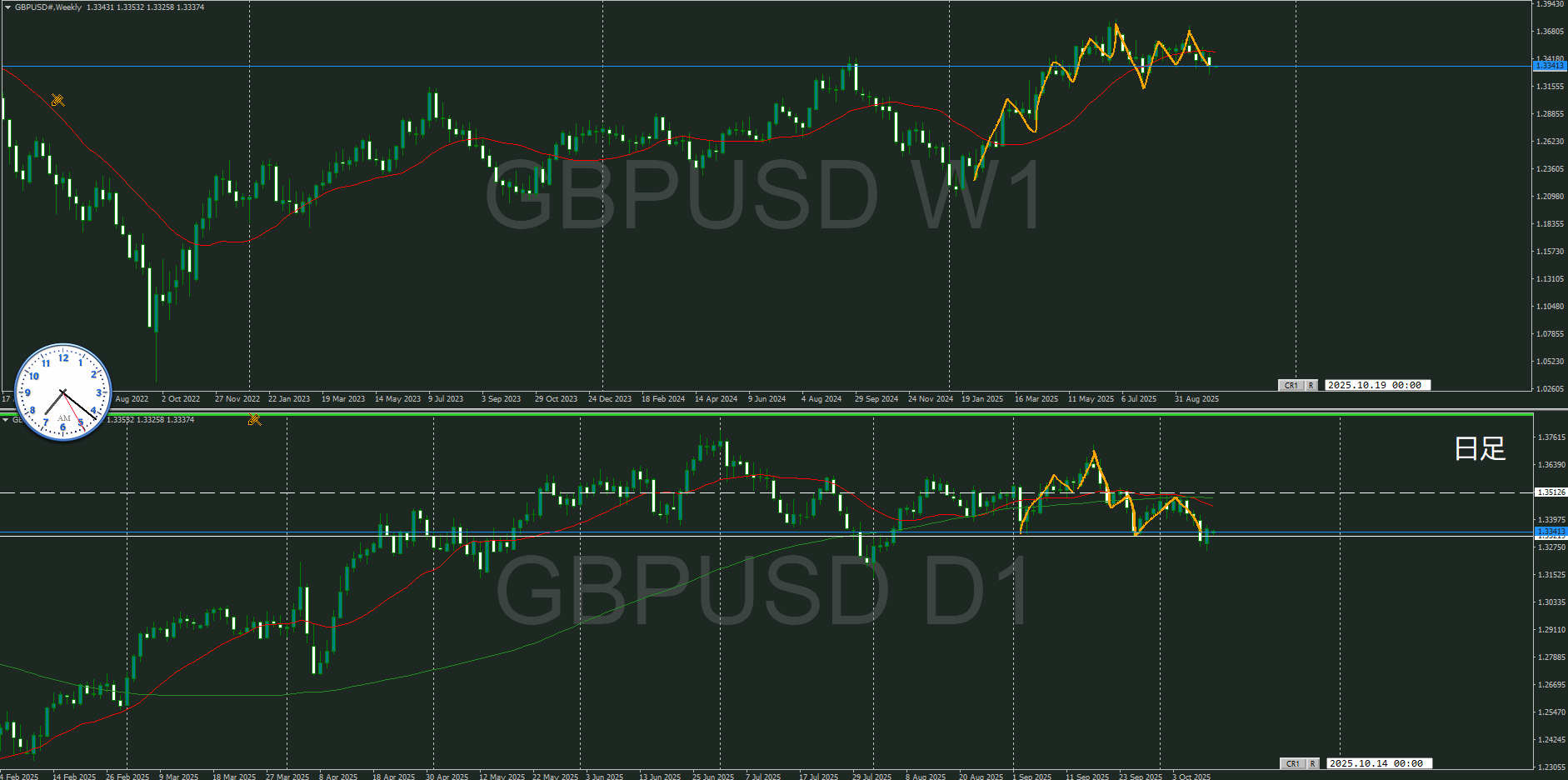Click the analog clock widget

click(x=63, y=392)
